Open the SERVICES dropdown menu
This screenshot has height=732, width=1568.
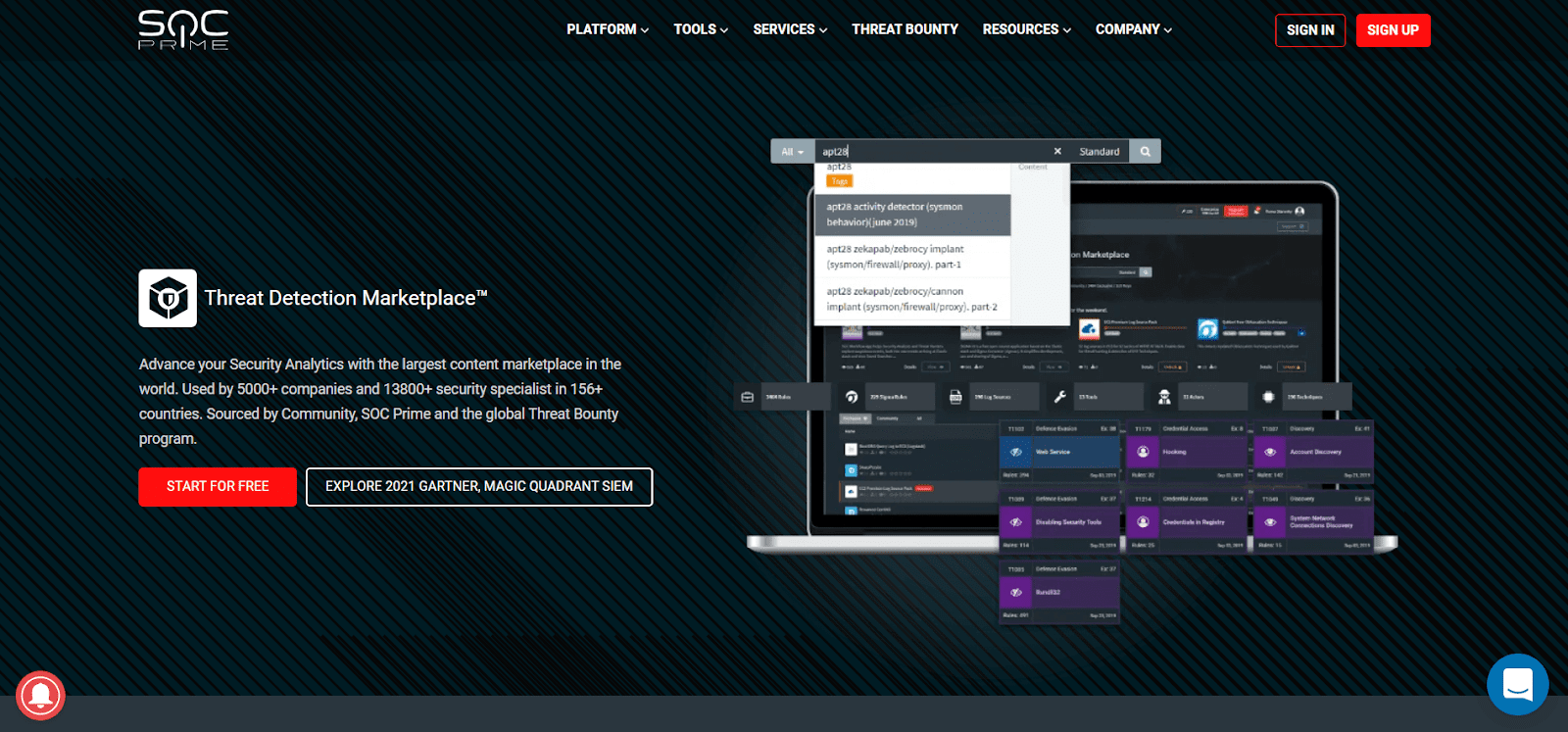[x=790, y=29]
